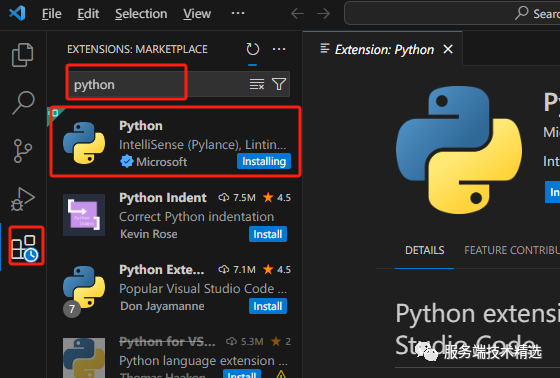Click Python Indent 7.5M download count
This screenshot has width=560, height=378.
(x=237, y=198)
